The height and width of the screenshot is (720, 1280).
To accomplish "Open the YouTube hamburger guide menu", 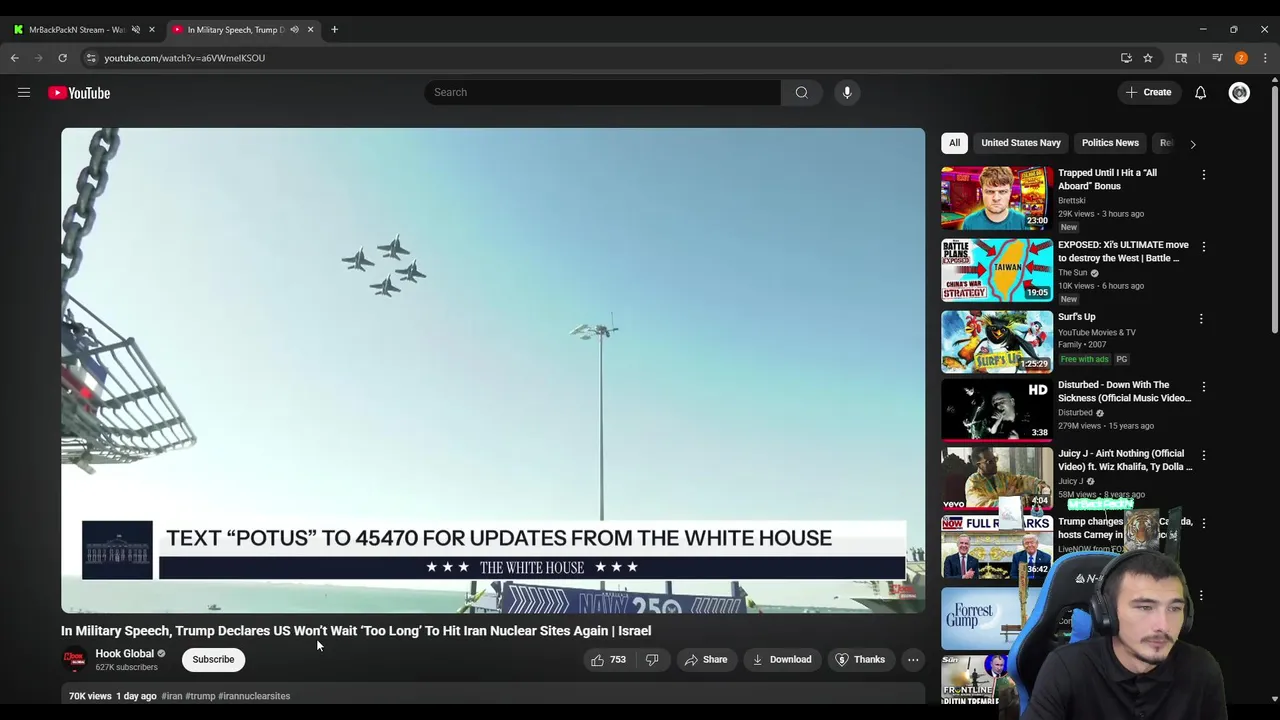I will click(x=23, y=93).
